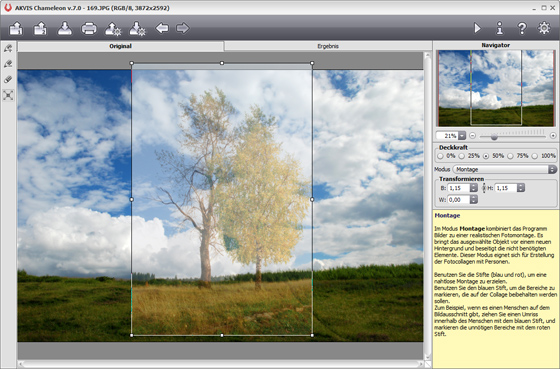Select the blue keep-area pencil

[x=8, y=48]
